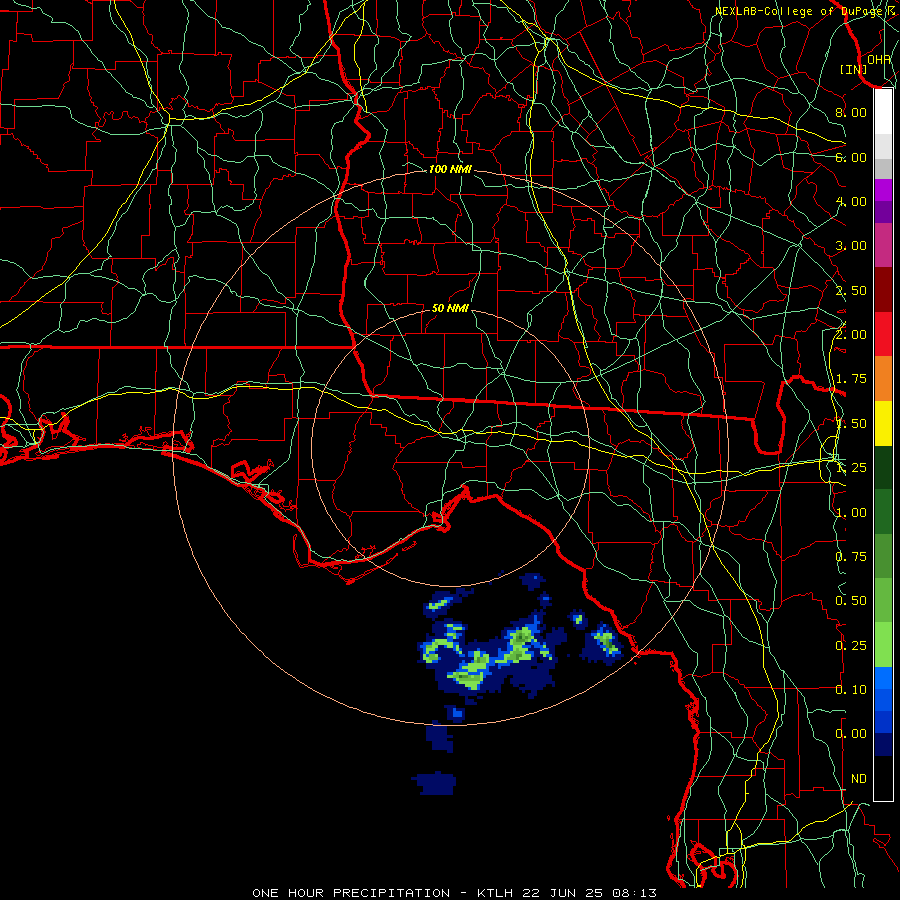Screen dimensions: 900x900
Task: Click the 2.00 legend value
Action: click(851, 335)
